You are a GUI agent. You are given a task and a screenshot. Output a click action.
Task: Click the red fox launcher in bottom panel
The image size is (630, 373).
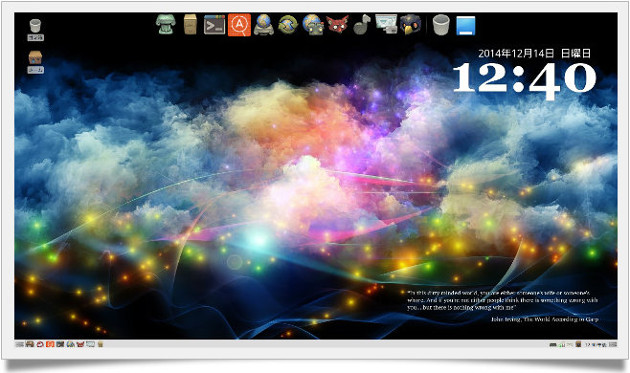coord(80,344)
